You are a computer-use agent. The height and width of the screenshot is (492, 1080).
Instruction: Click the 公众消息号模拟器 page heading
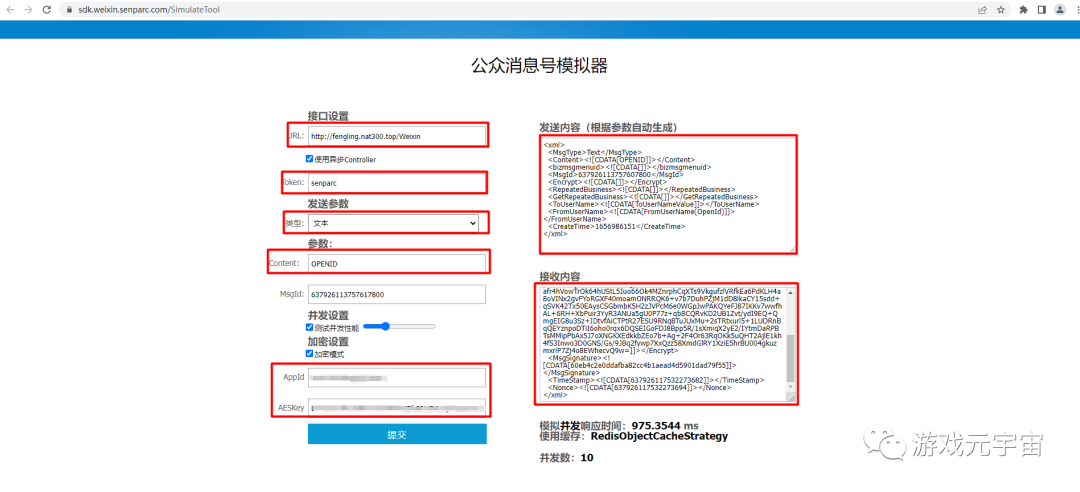539,66
